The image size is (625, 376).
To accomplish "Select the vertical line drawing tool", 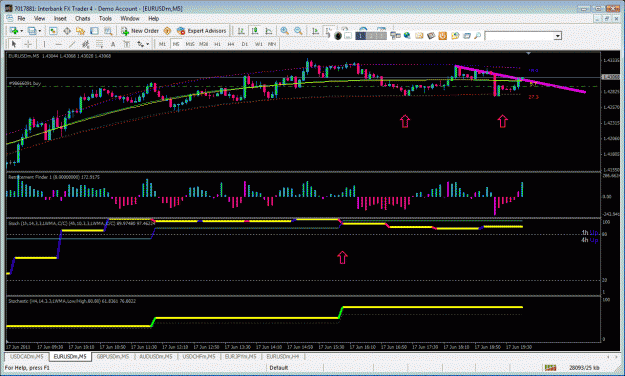I will click(44, 44).
